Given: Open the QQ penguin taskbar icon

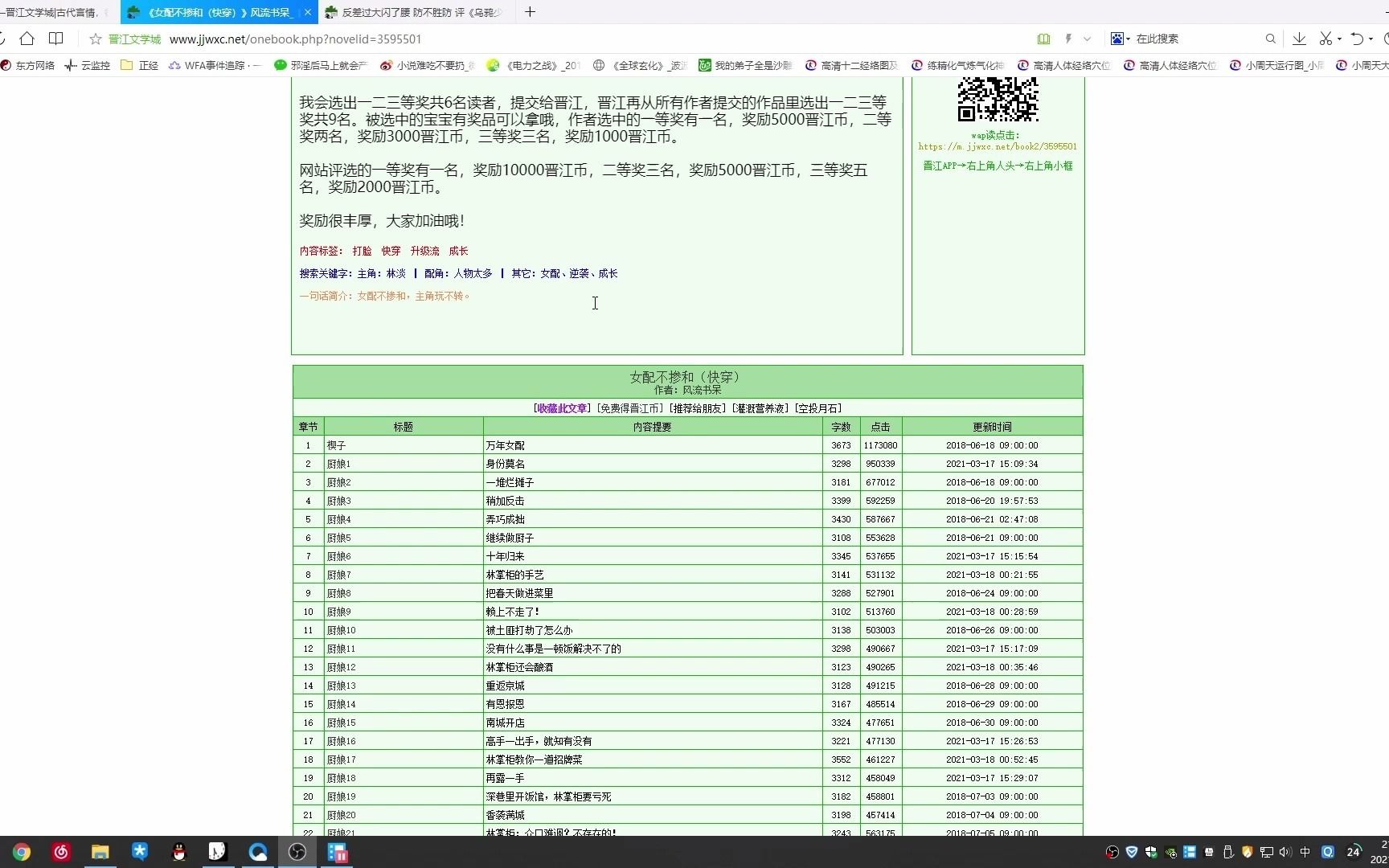Looking at the screenshot, I should pos(178,853).
